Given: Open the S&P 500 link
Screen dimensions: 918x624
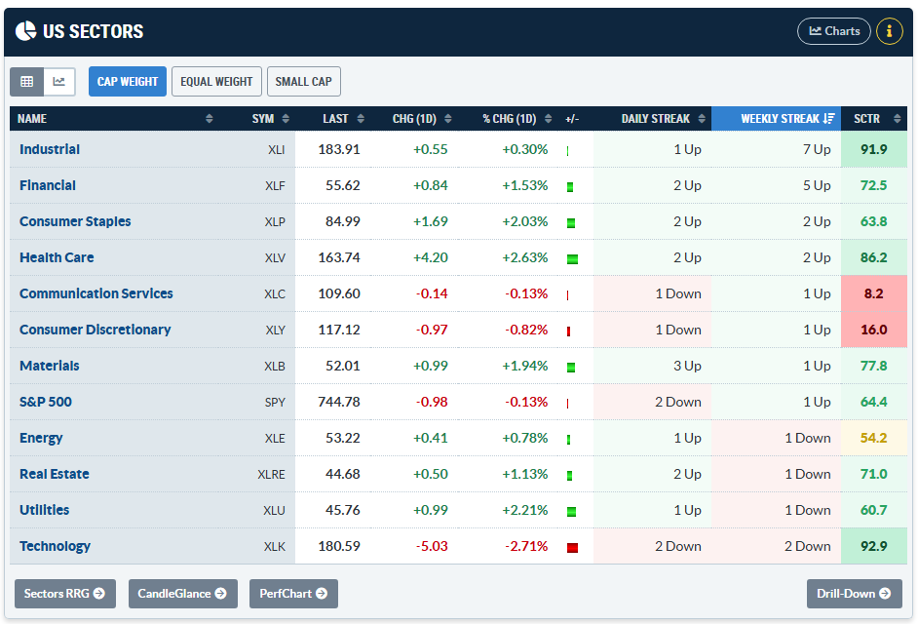Looking at the screenshot, I should 45,402.
